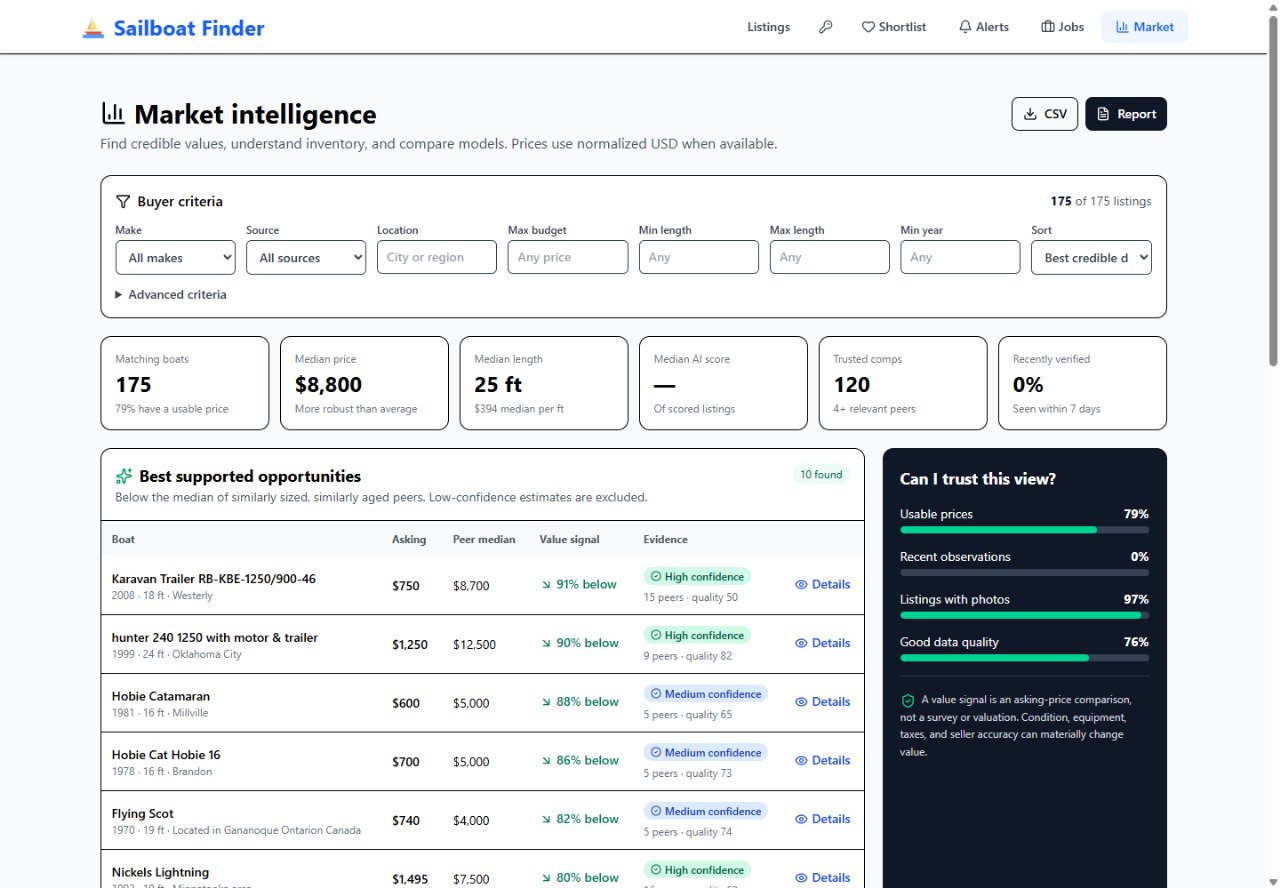Image resolution: width=1280 pixels, height=888 pixels.
Task: Open the All sources dropdown
Action: (x=306, y=257)
